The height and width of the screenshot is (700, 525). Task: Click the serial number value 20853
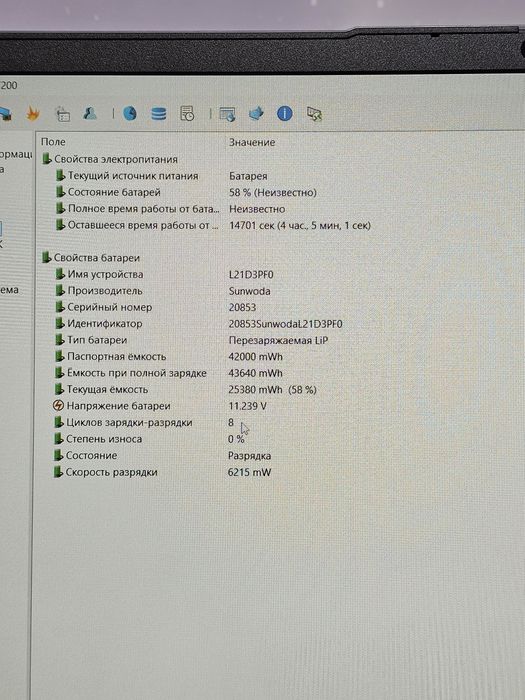point(242,308)
